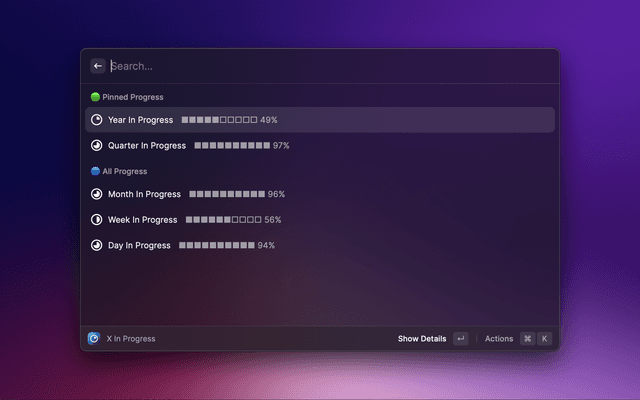This screenshot has width=640, height=400.
Task: Click the Year progress bar at 49%
Action: click(219, 120)
